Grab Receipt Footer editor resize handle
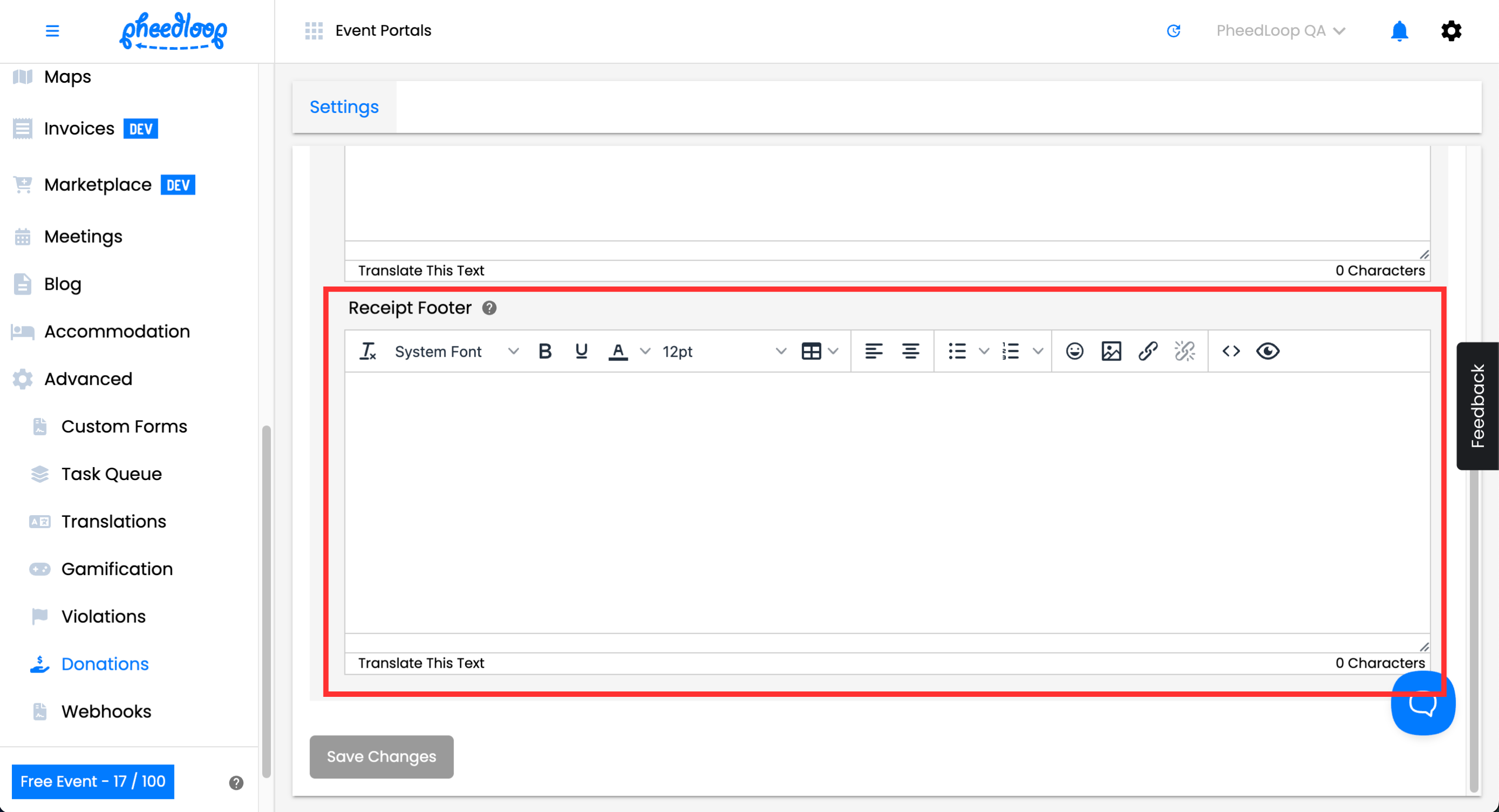The width and height of the screenshot is (1499, 812). [x=1424, y=647]
